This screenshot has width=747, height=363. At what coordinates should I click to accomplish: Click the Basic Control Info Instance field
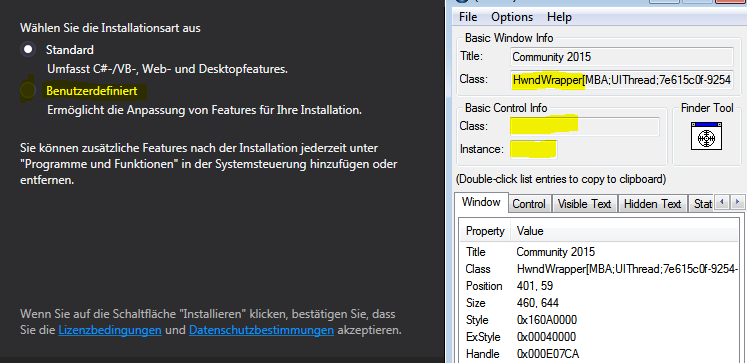(x=533, y=150)
